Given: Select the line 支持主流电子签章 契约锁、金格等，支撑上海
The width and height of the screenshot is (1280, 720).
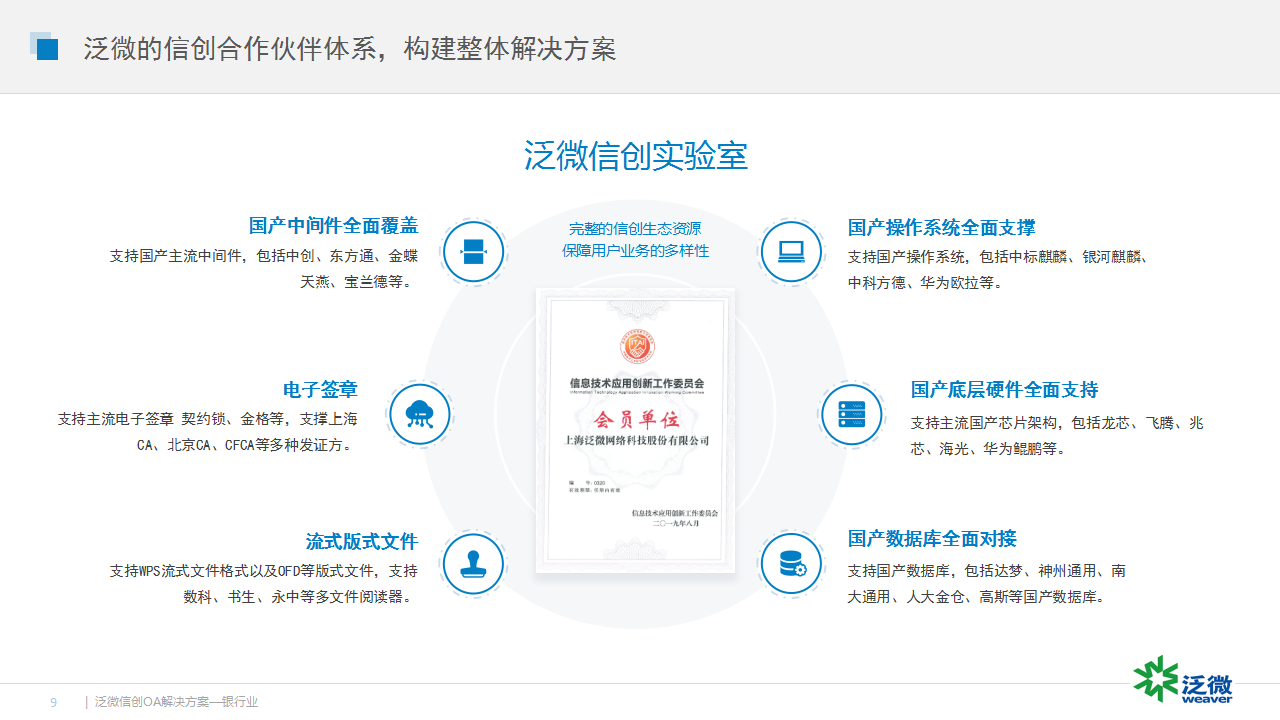Looking at the screenshot, I should pos(208,419).
